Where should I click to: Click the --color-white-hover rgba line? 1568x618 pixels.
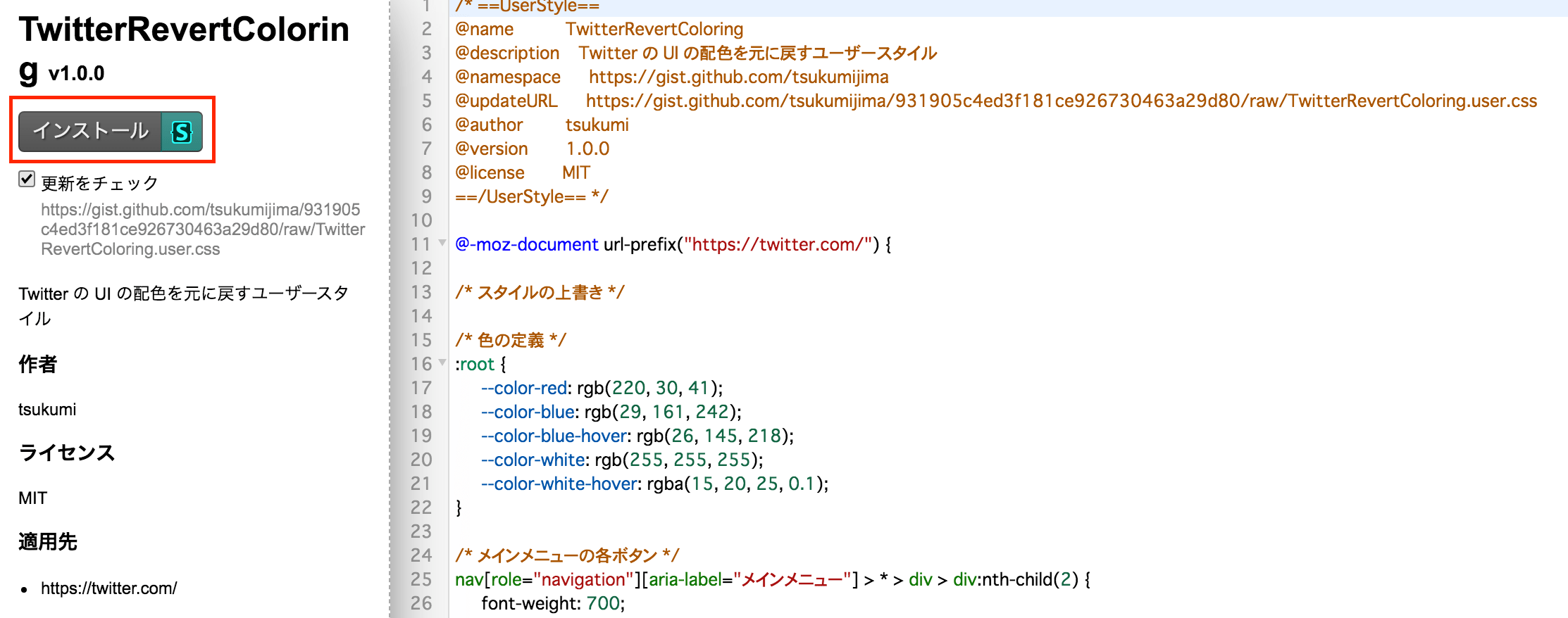tap(655, 484)
